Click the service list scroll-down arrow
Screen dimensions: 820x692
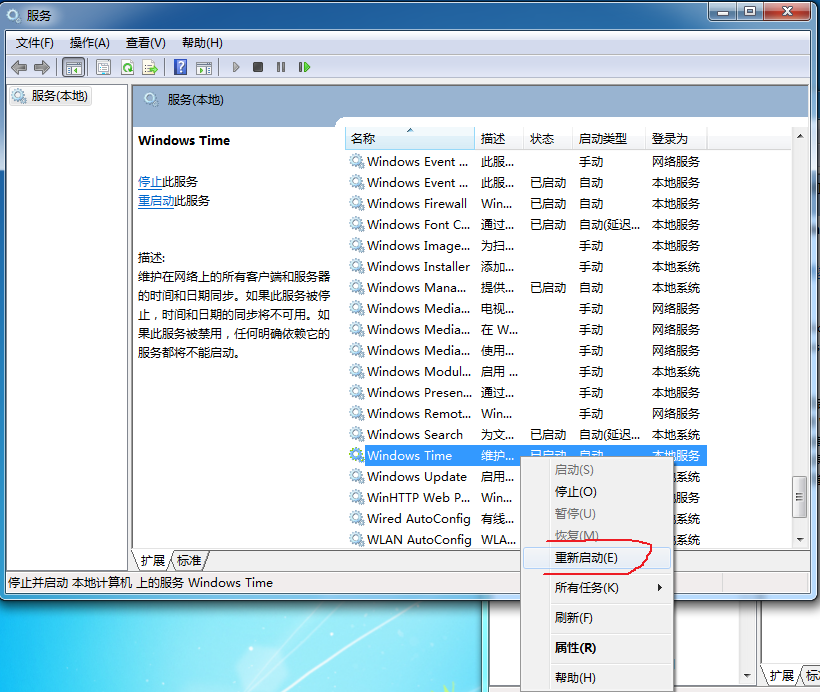tap(800, 539)
